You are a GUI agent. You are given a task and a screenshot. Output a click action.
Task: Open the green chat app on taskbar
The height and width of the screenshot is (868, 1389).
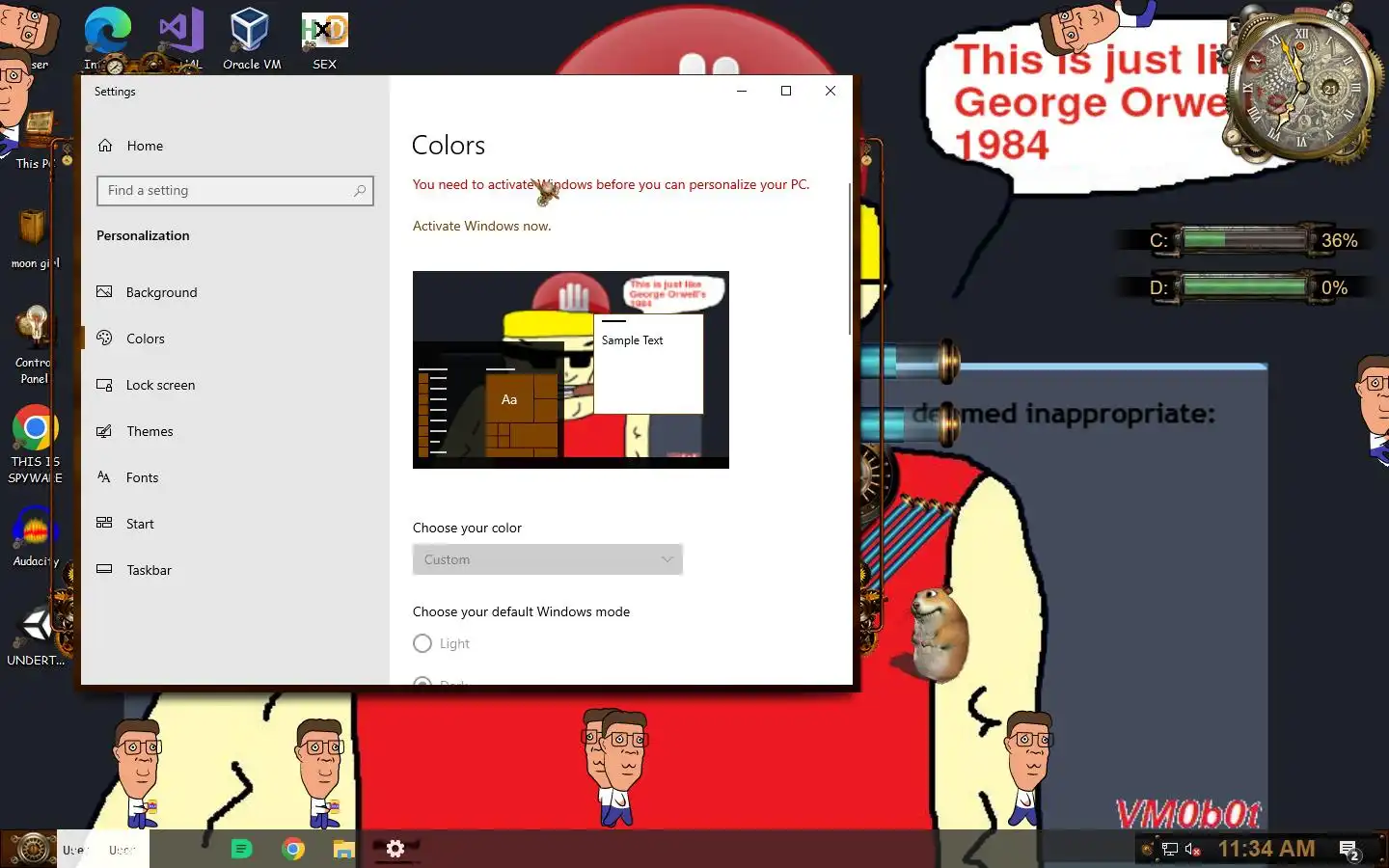pyautogui.click(x=242, y=849)
